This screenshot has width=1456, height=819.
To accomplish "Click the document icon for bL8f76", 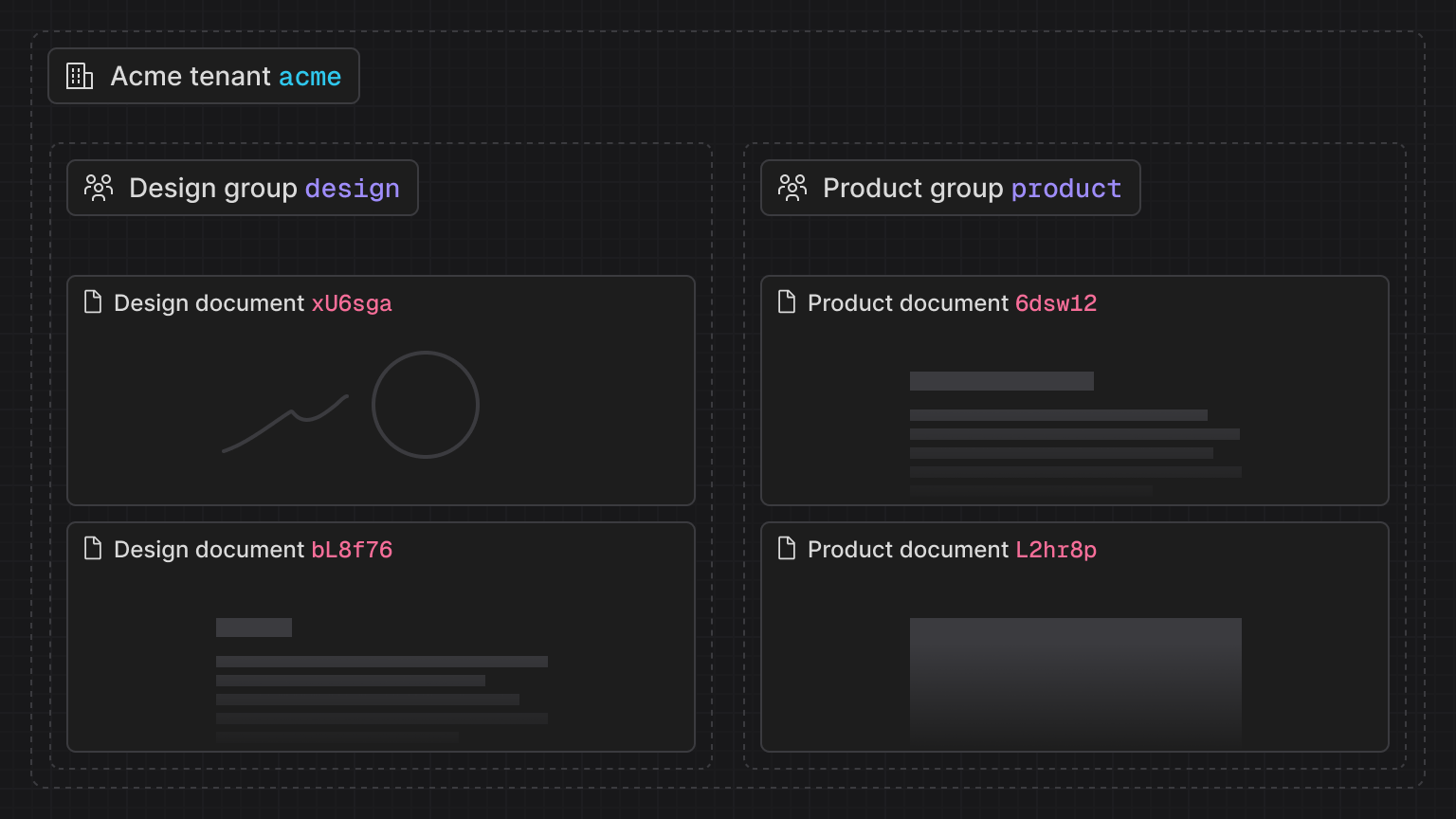I will pos(94,548).
